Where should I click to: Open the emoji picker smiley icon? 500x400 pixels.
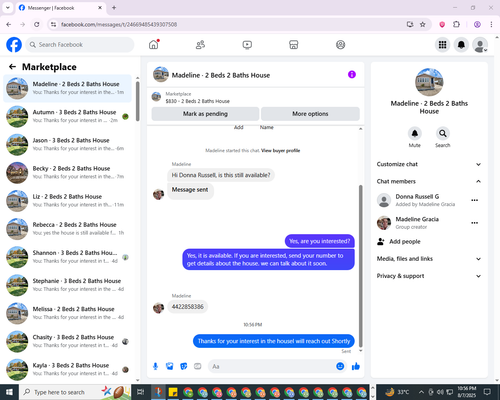coord(340,366)
